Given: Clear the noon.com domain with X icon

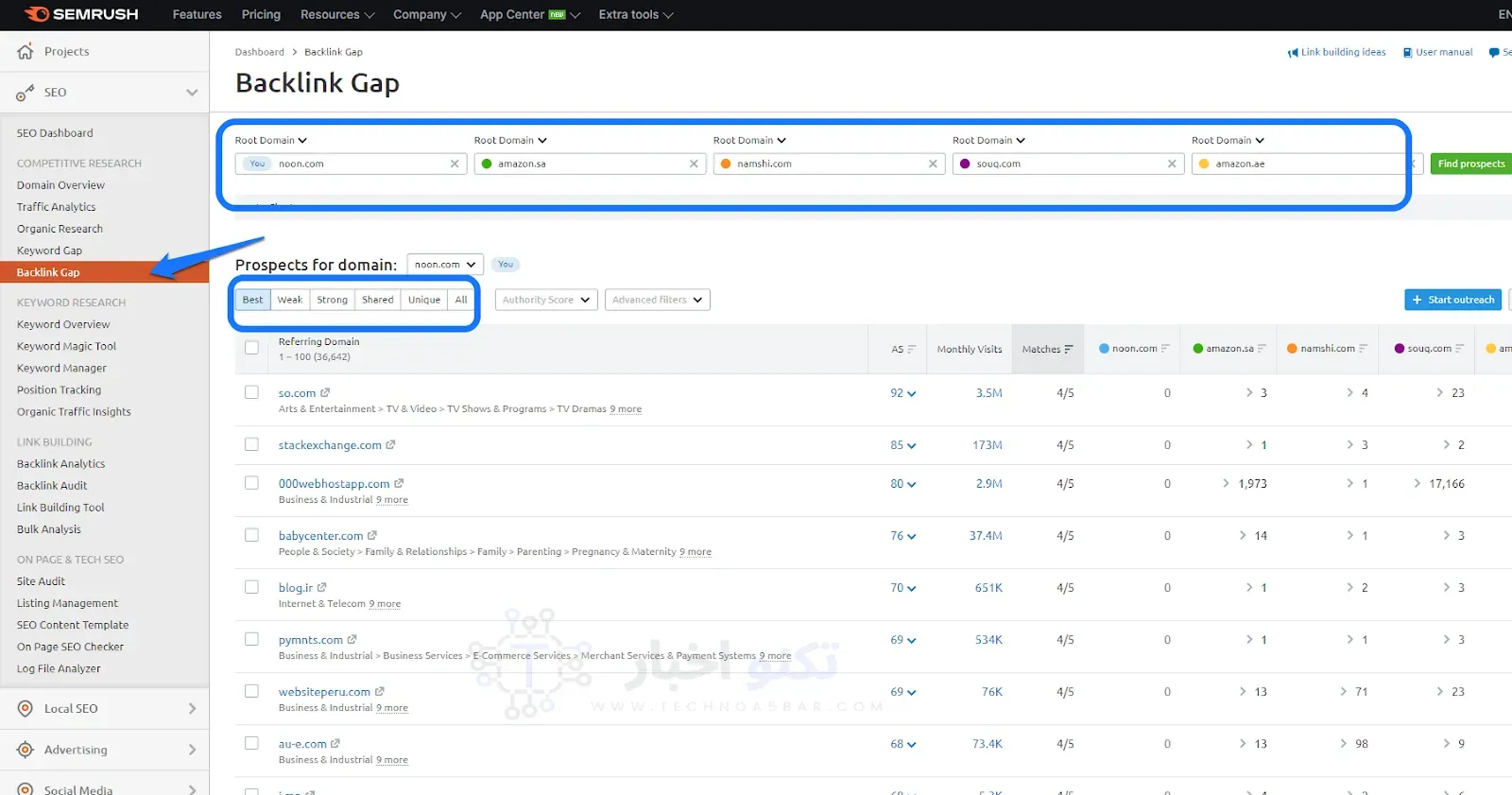Looking at the screenshot, I should tap(455, 164).
